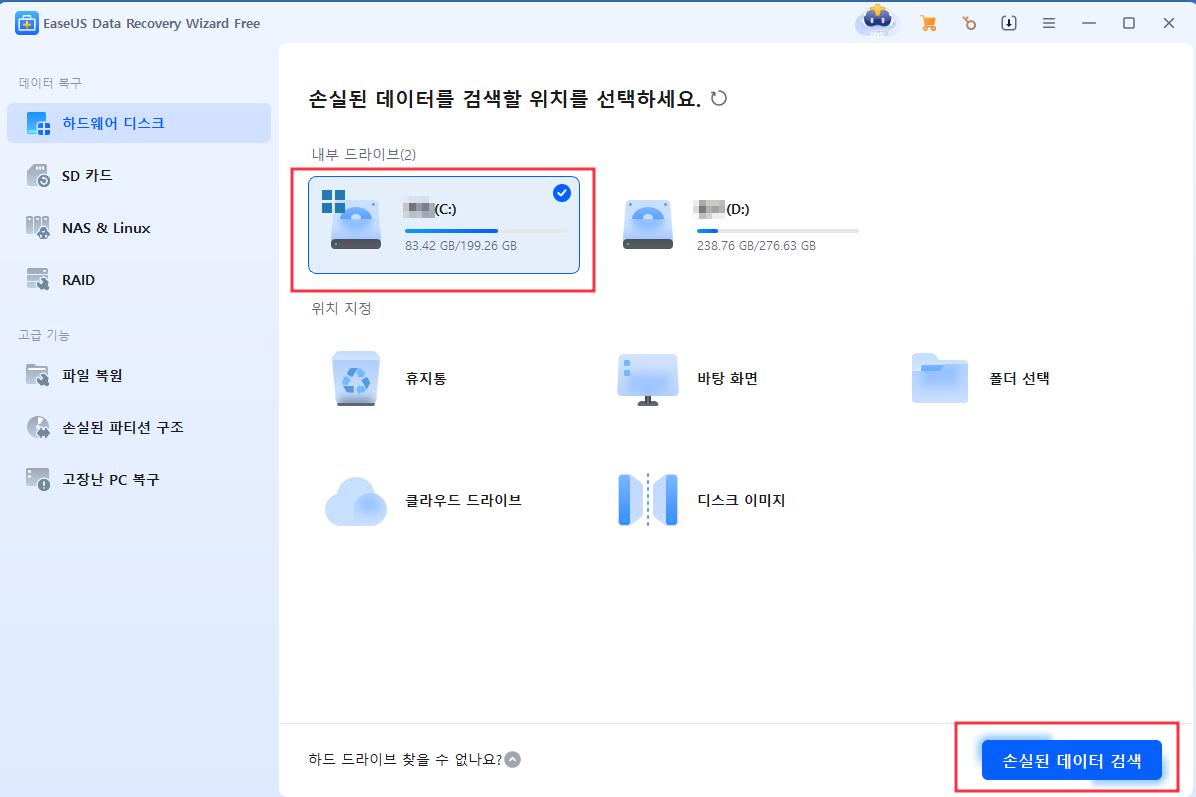The width and height of the screenshot is (1196, 797).
Task: Deselect the checked C: drive
Action: pos(561,194)
